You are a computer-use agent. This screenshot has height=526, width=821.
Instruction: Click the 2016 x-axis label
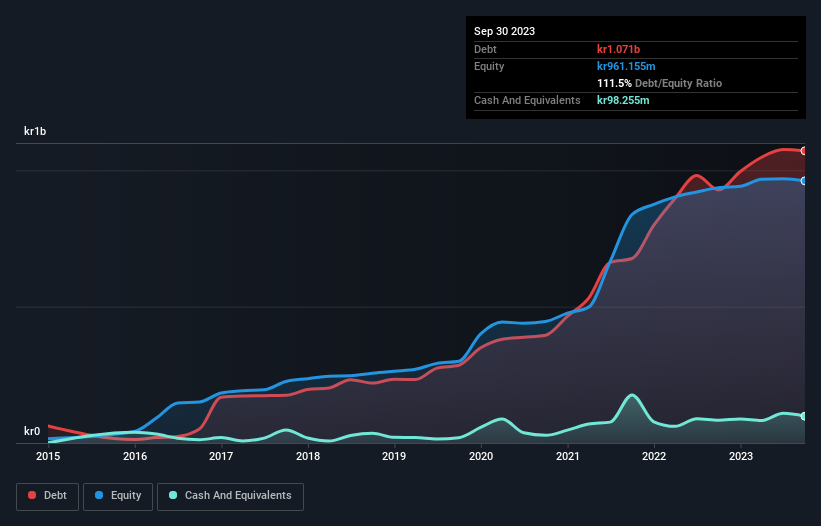pyautogui.click(x=135, y=456)
